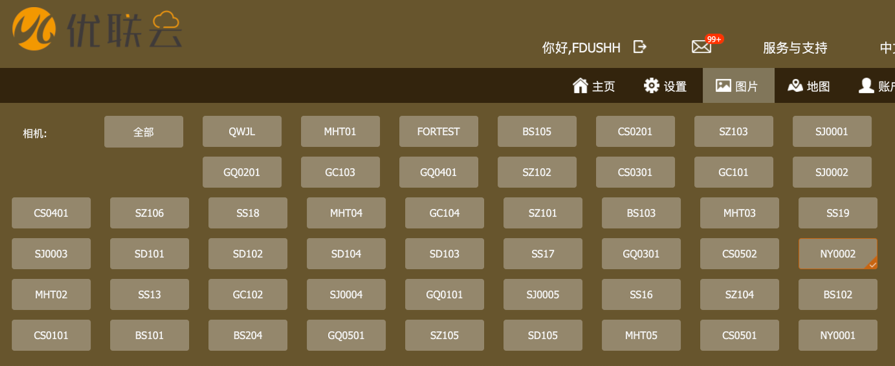The width and height of the screenshot is (895, 366).
Task: Choose camera GQ0201
Action: [242, 172]
